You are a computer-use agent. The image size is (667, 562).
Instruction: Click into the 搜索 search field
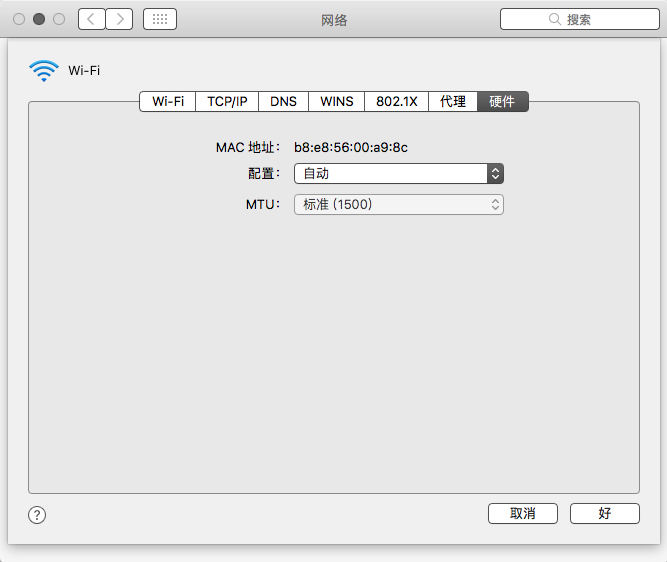click(x=578, y=19)
